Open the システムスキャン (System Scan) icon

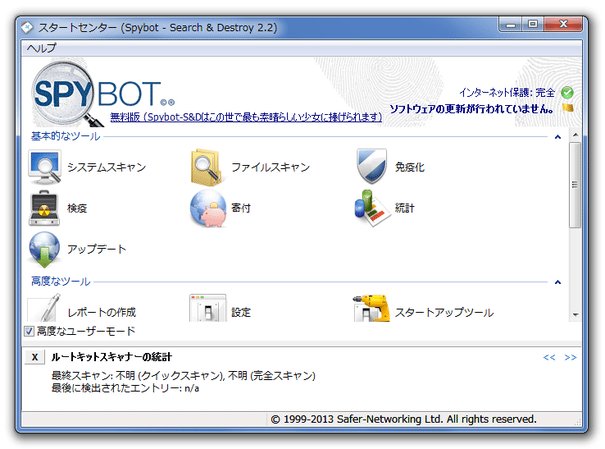pos(44,167)
